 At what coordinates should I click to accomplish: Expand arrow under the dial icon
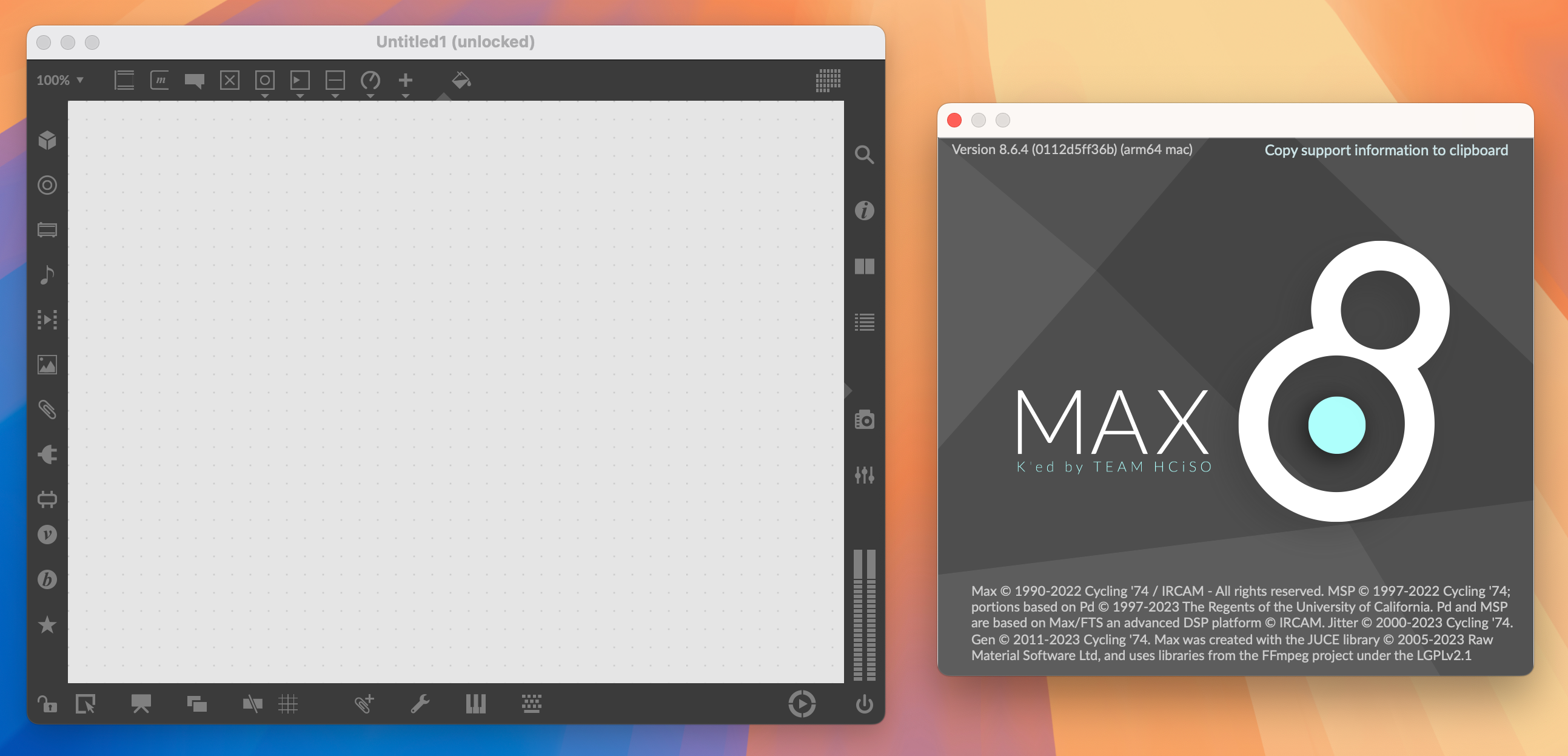(370, 96)
